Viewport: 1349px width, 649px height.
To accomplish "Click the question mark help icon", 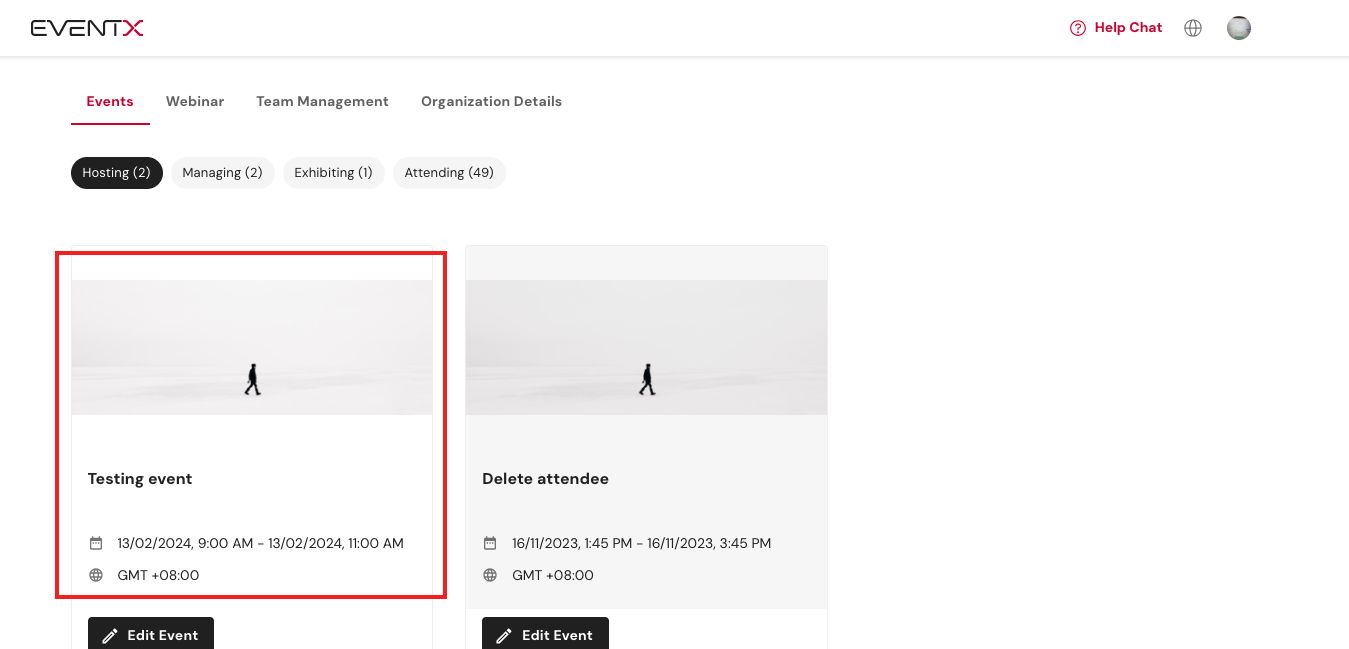I will [x=1078, y=28].
